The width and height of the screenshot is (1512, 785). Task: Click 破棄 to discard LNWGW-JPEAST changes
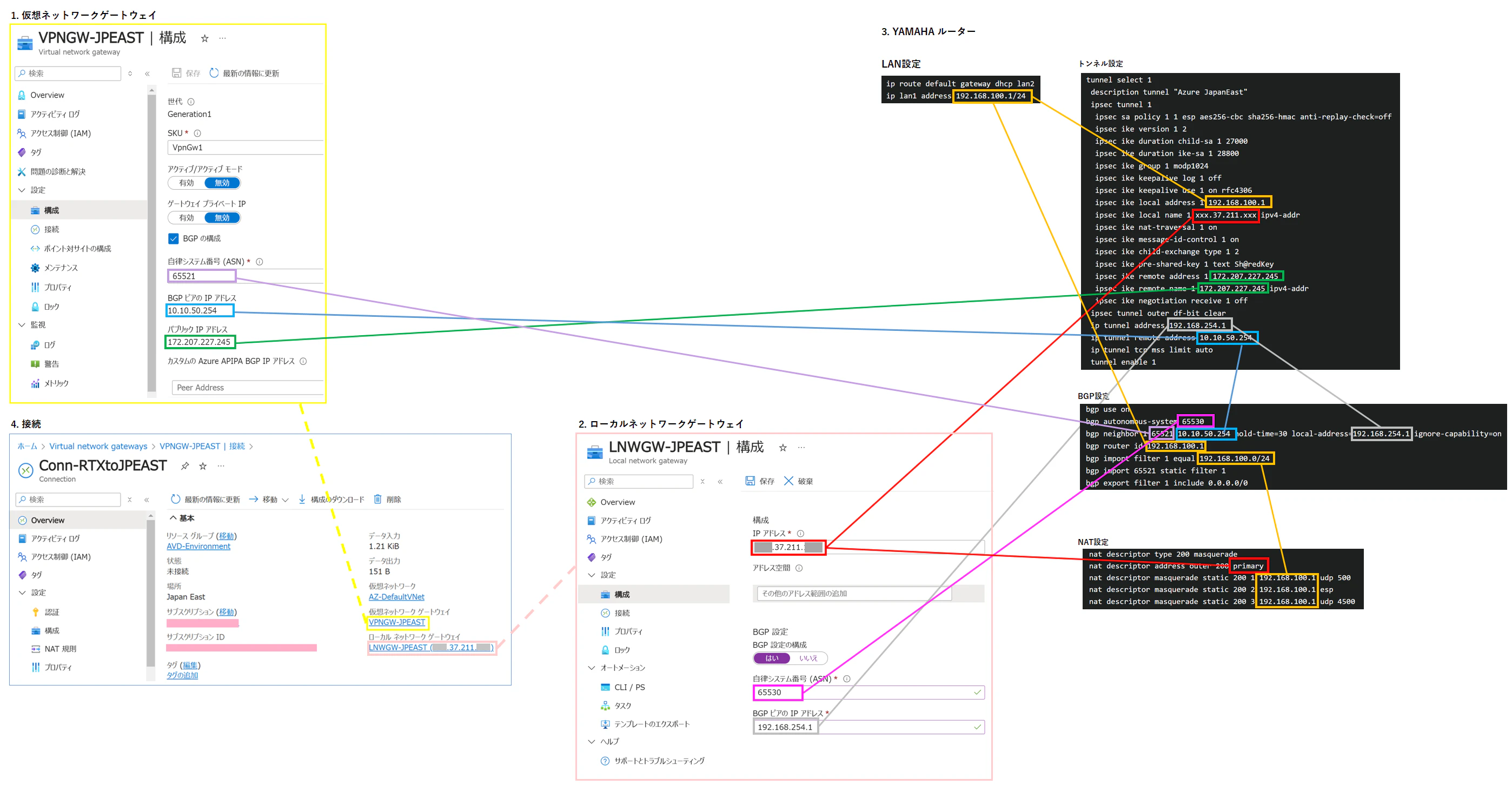click(798, 481)
